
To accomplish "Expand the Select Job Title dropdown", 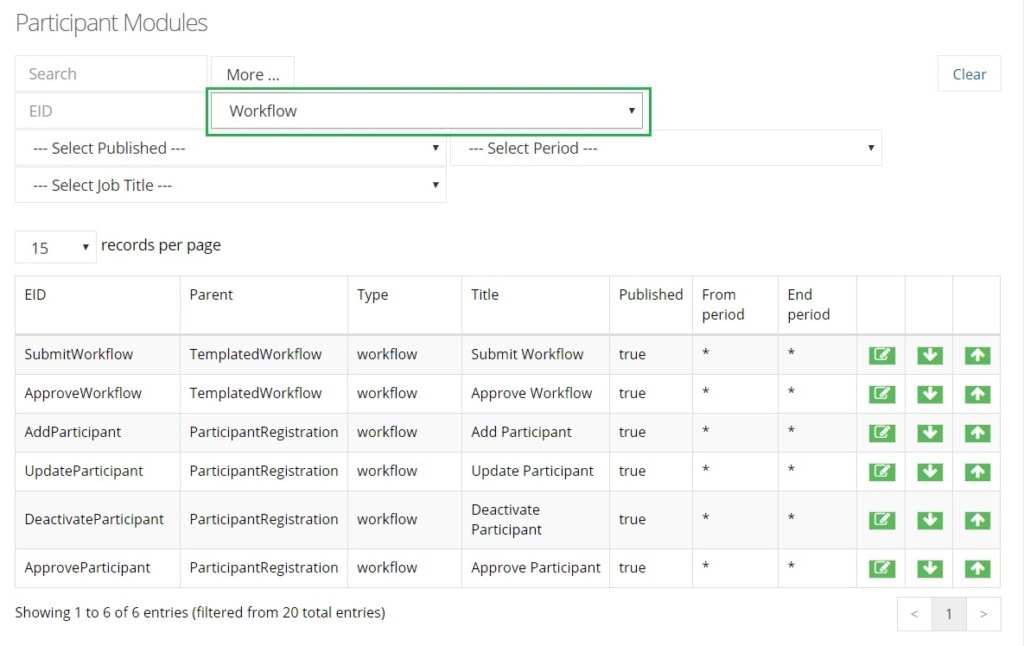I will tap(231, 186).
